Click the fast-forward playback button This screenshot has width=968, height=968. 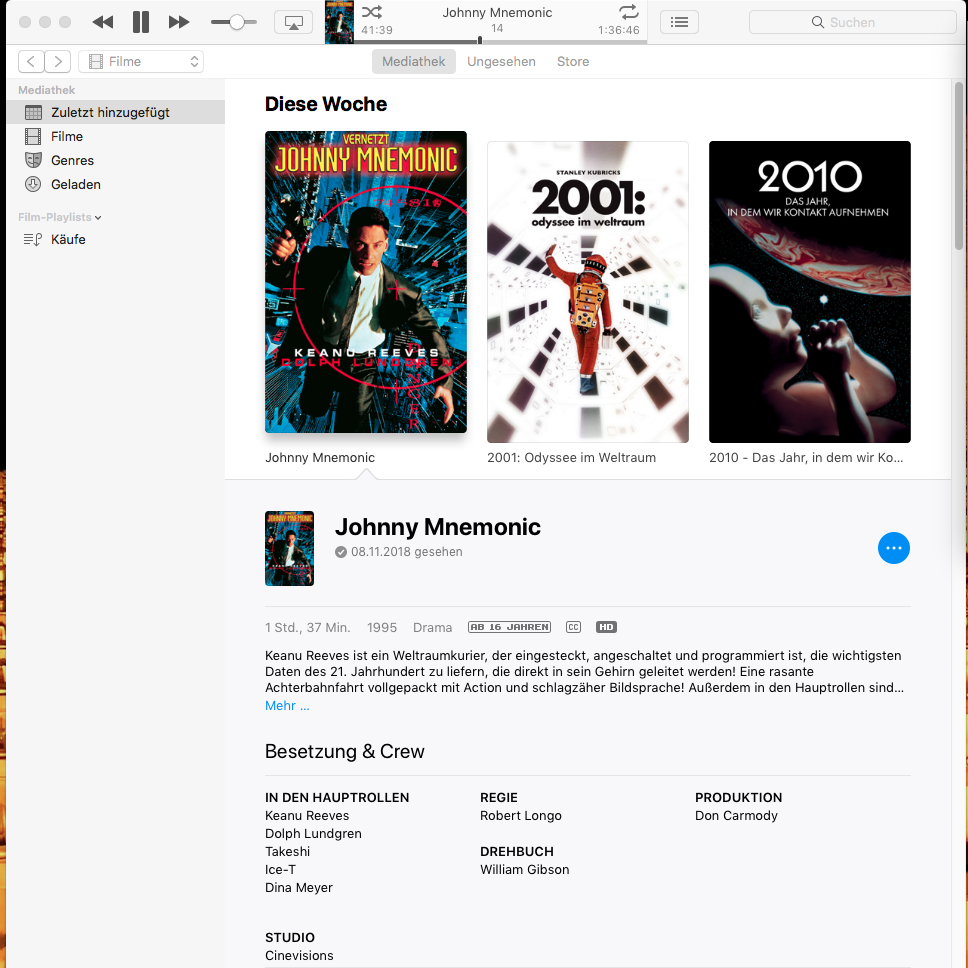[x=179, y=22]
